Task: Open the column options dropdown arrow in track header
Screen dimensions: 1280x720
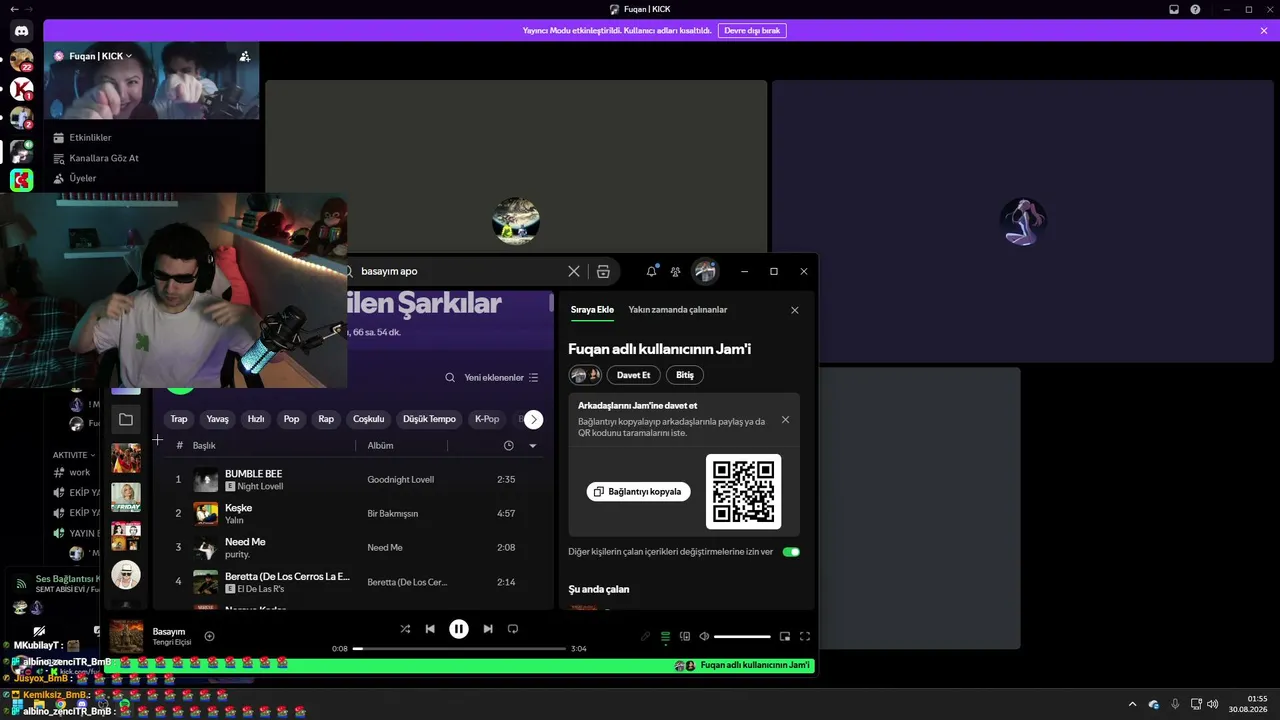Action: [533, 446]
